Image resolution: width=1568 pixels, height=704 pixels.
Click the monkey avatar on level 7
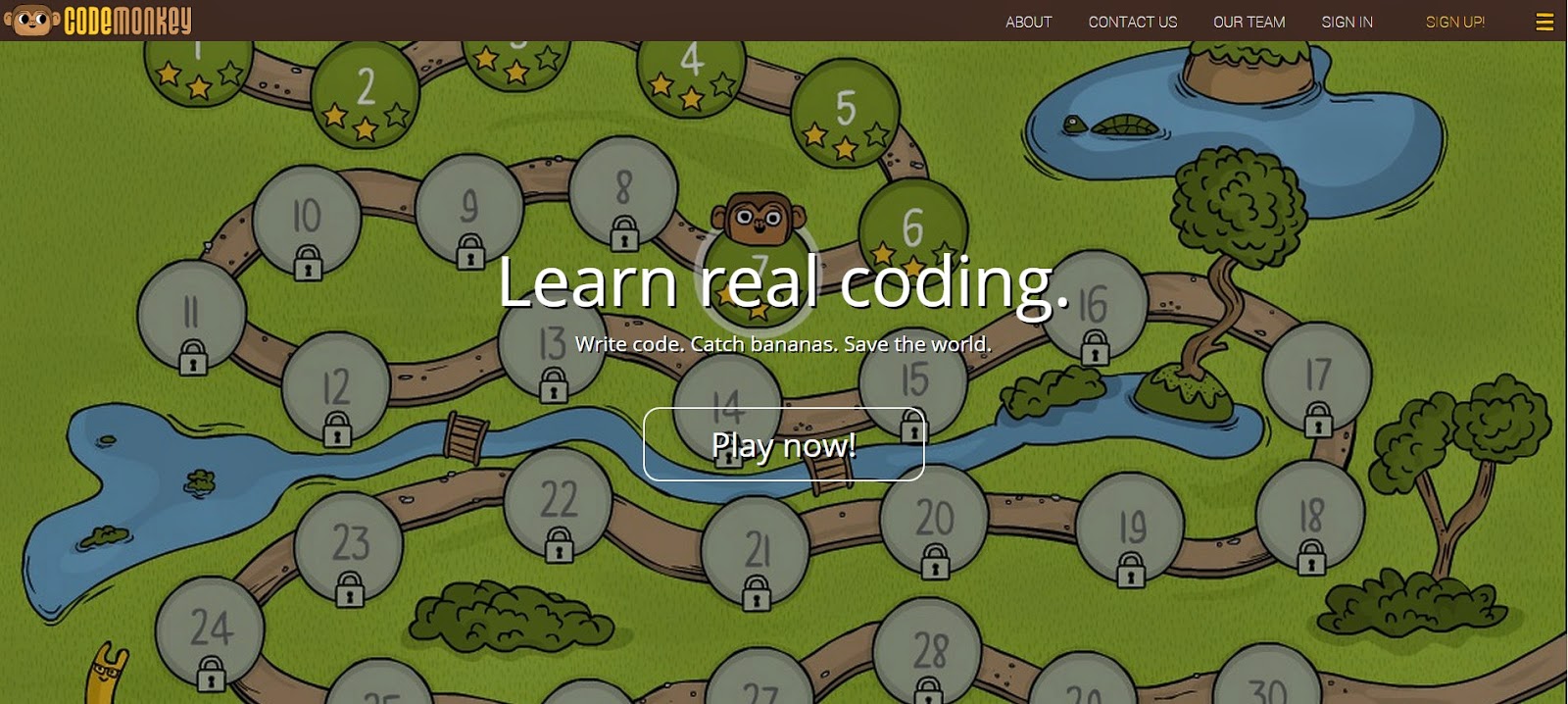[x=758, y=221]
